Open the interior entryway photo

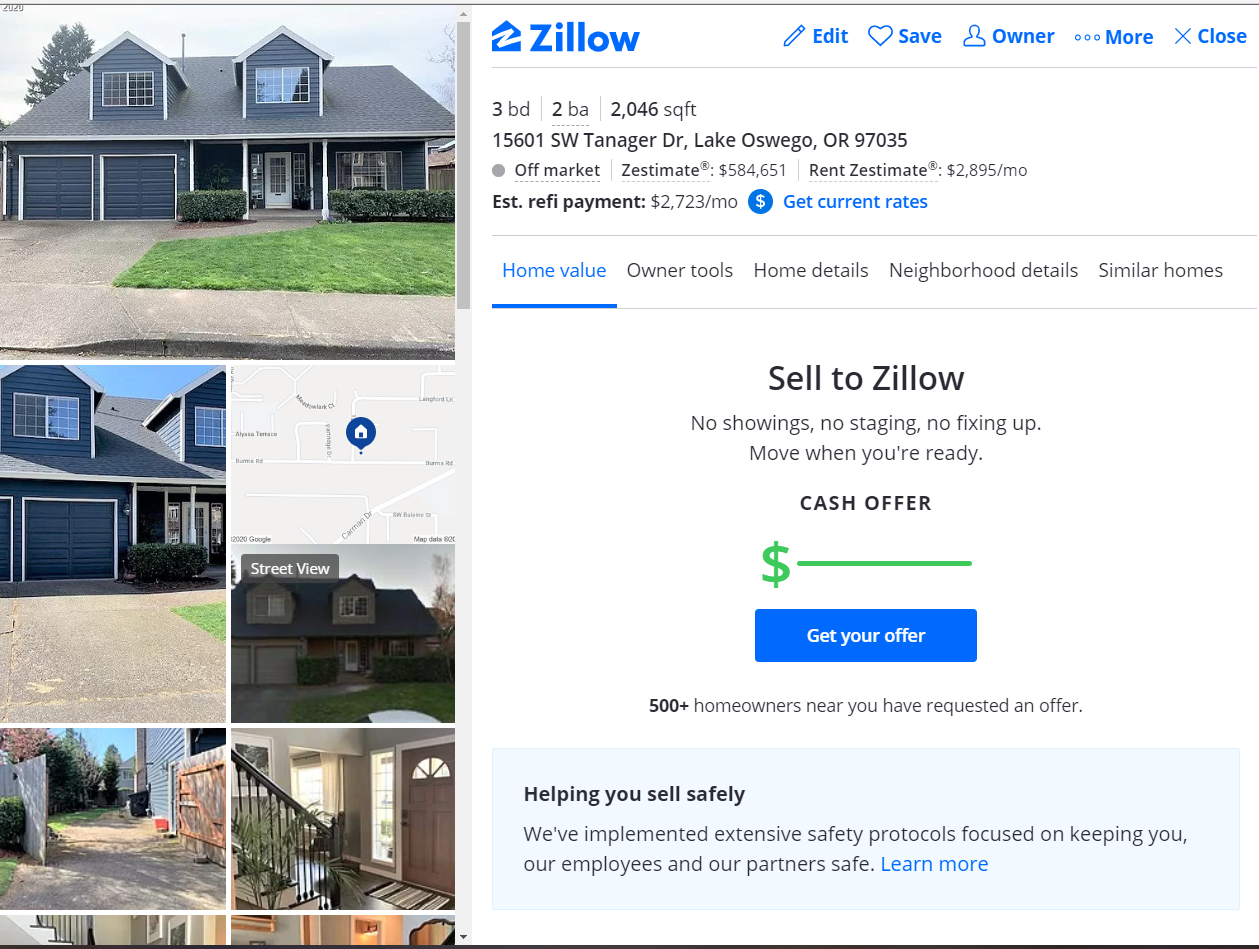click(343, 818)
